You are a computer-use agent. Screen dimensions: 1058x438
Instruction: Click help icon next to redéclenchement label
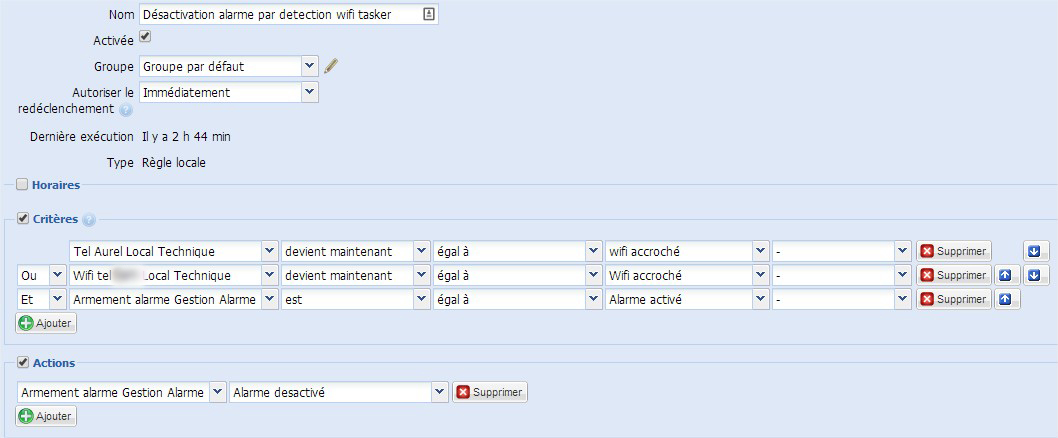(x=125, y=110)
